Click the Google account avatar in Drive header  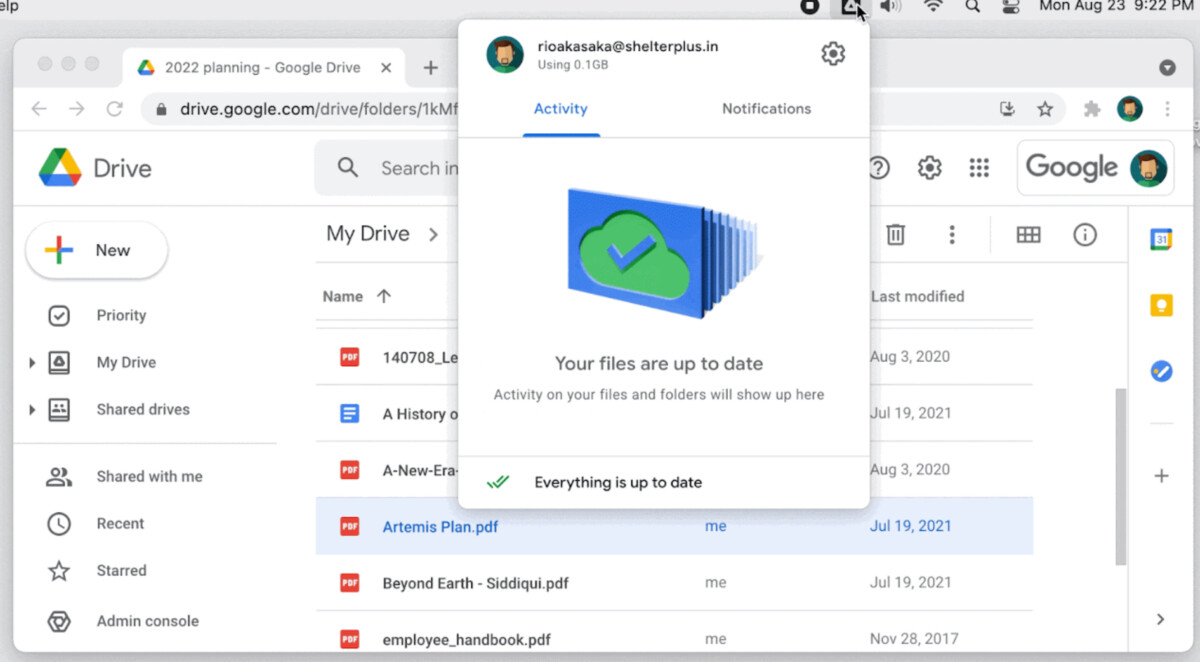pos(1149,168)
